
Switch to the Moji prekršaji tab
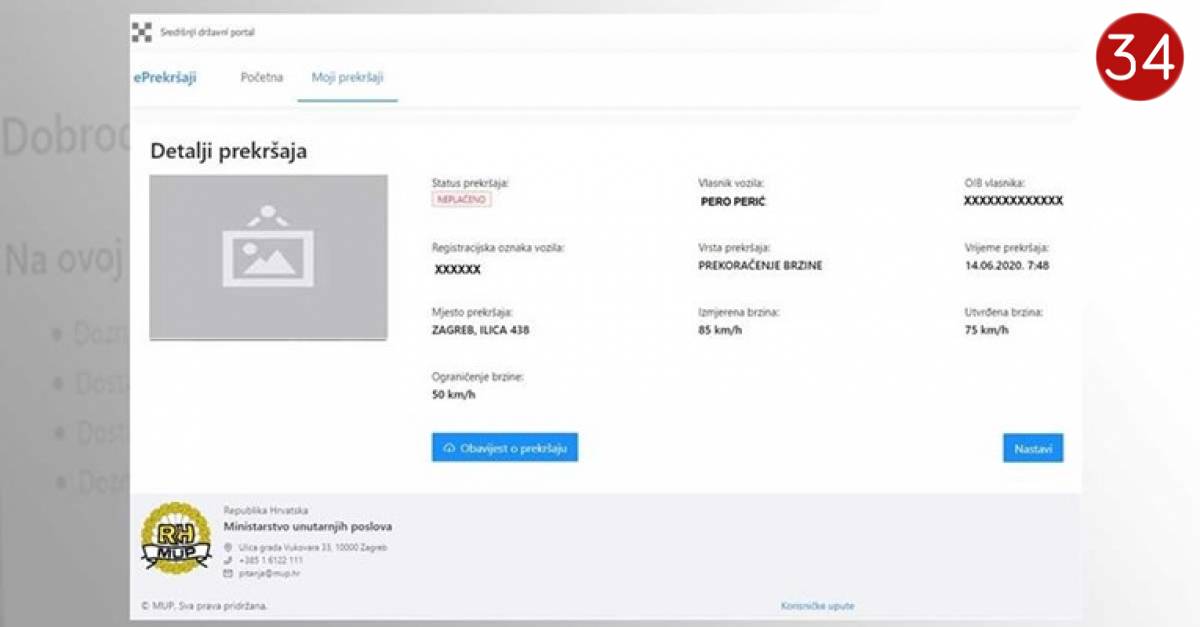click(x=347, y=78)
